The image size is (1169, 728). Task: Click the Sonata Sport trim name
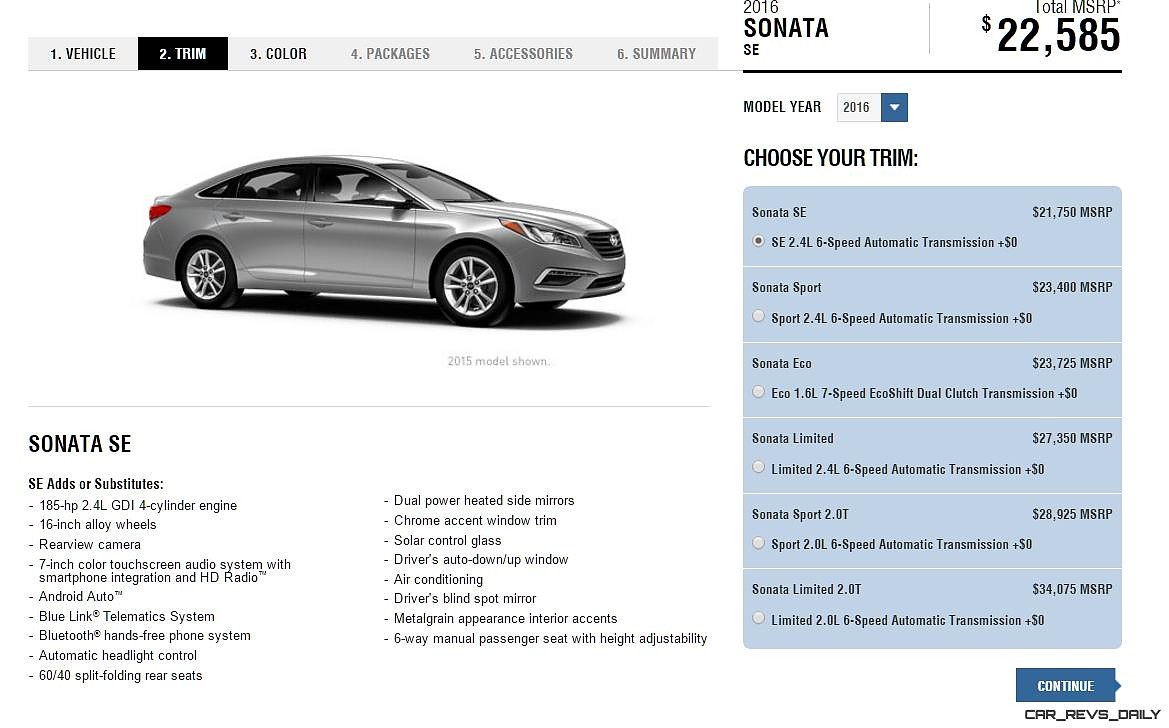click(x=787, y=288)
